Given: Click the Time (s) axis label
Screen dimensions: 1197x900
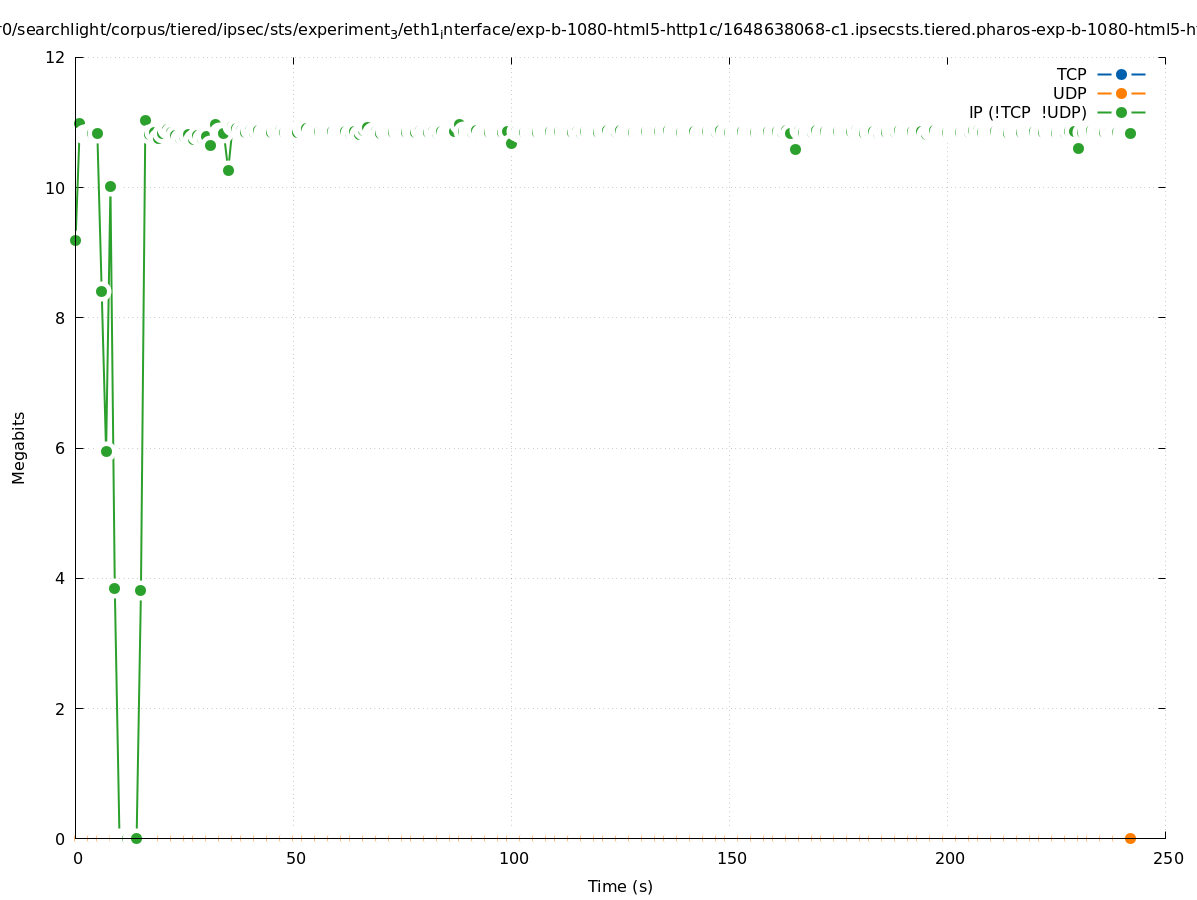Looking at the screenshot, I should [620, 886].
